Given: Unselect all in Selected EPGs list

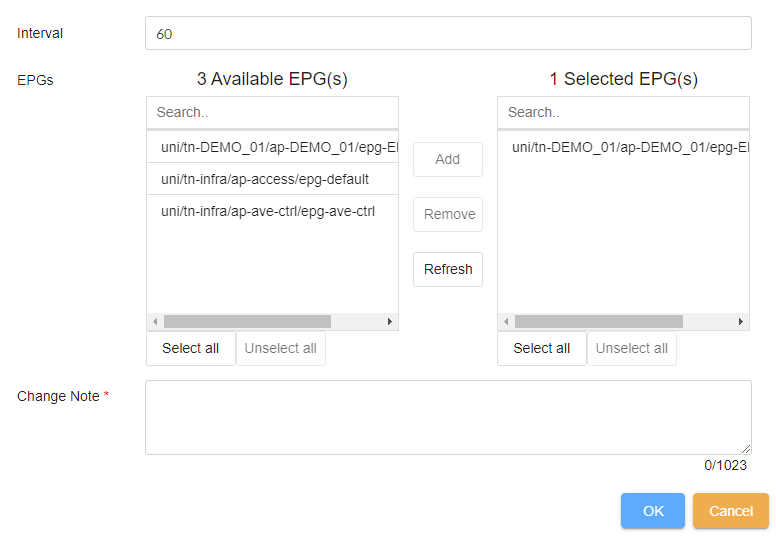Looking at the screenshot, I should [632, 348].
